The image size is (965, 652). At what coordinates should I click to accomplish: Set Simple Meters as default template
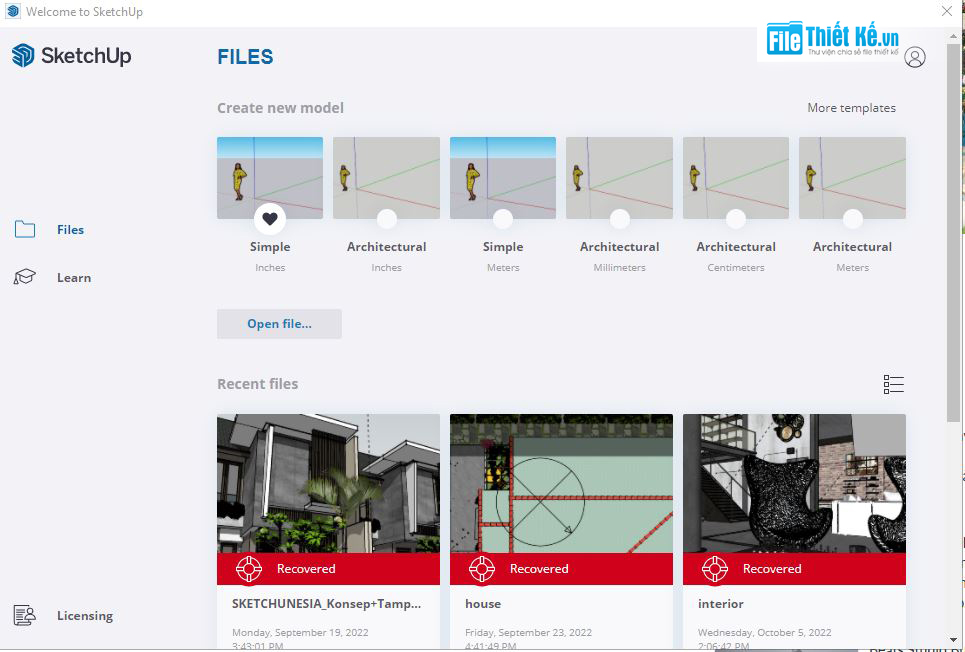[503, 219]
